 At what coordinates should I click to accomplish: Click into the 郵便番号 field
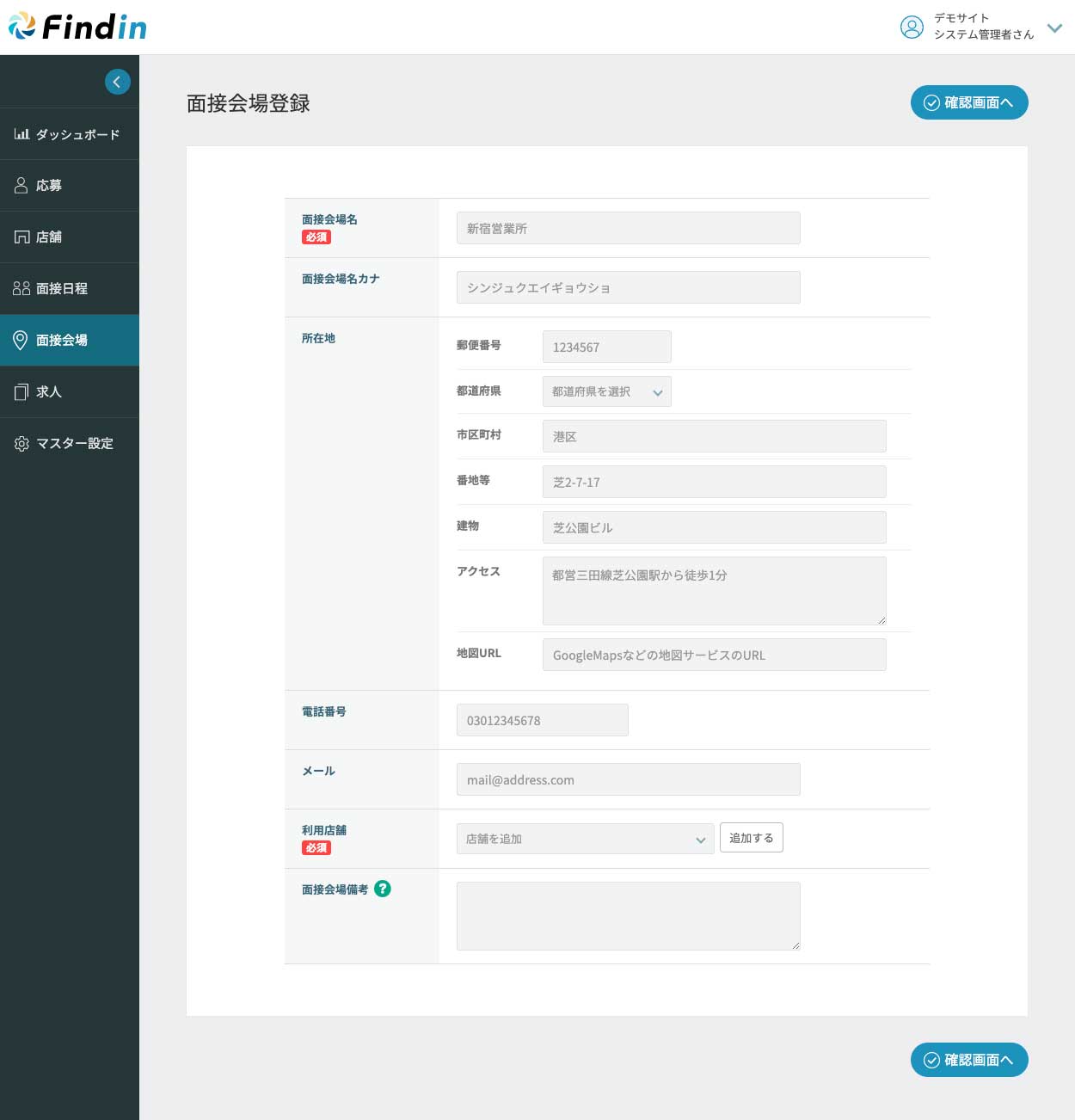[x=606, y=347]
